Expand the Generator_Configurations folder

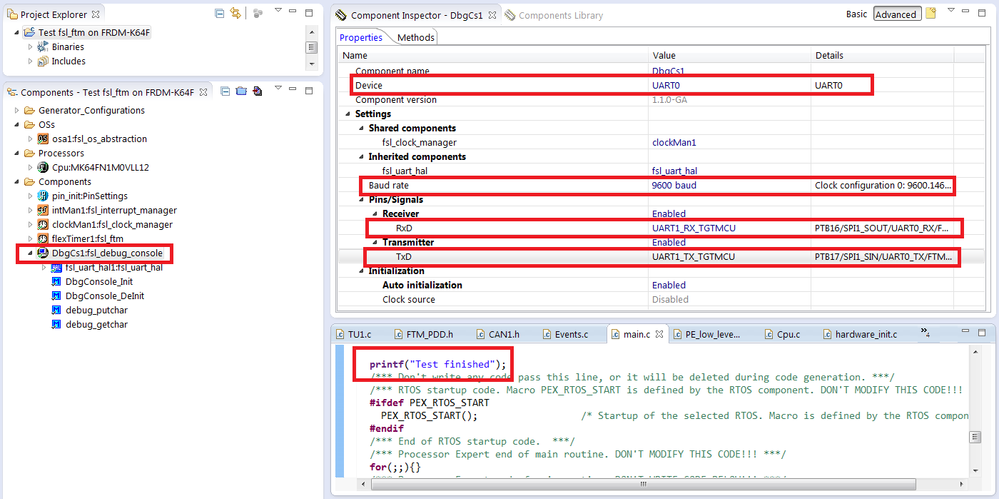(x=17, y=110)
